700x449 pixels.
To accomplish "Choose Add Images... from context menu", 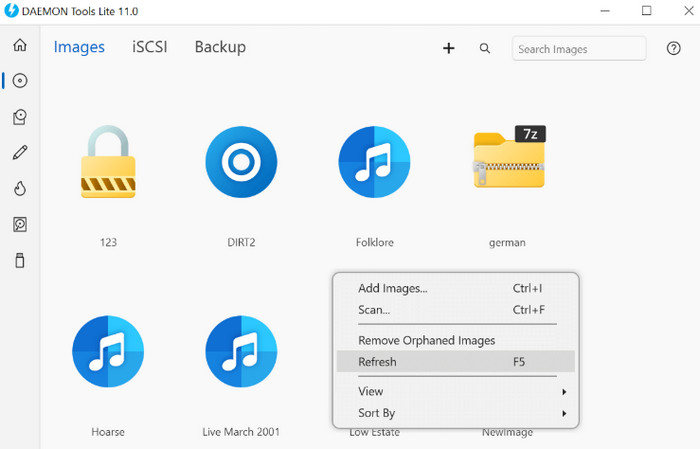I will pyautogui.click(x=456, y=288).
